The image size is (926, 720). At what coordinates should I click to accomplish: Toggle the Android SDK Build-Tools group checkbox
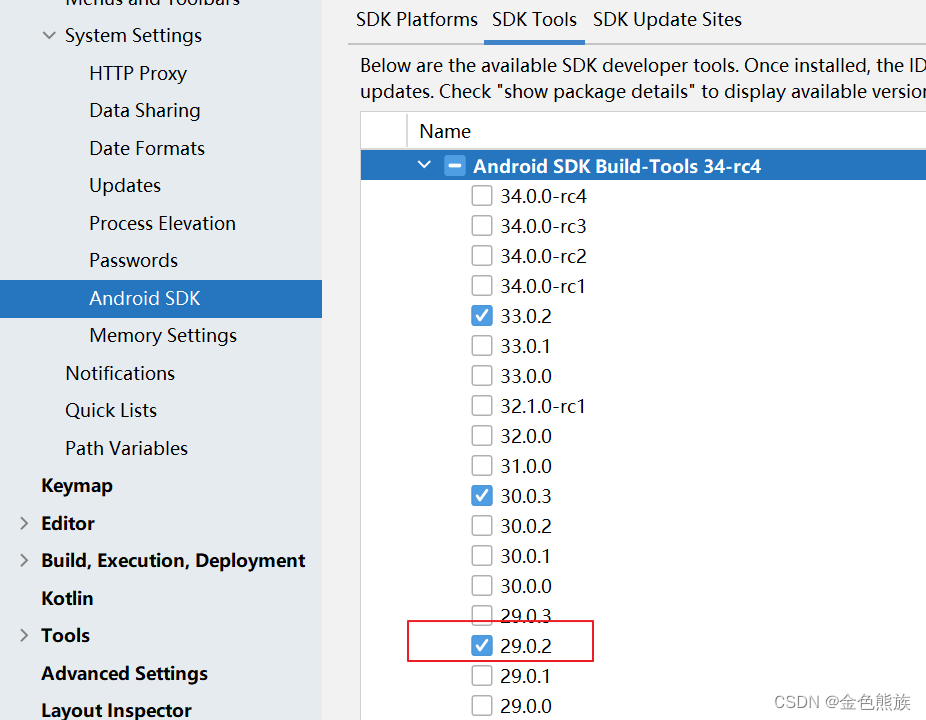[455, 166]
